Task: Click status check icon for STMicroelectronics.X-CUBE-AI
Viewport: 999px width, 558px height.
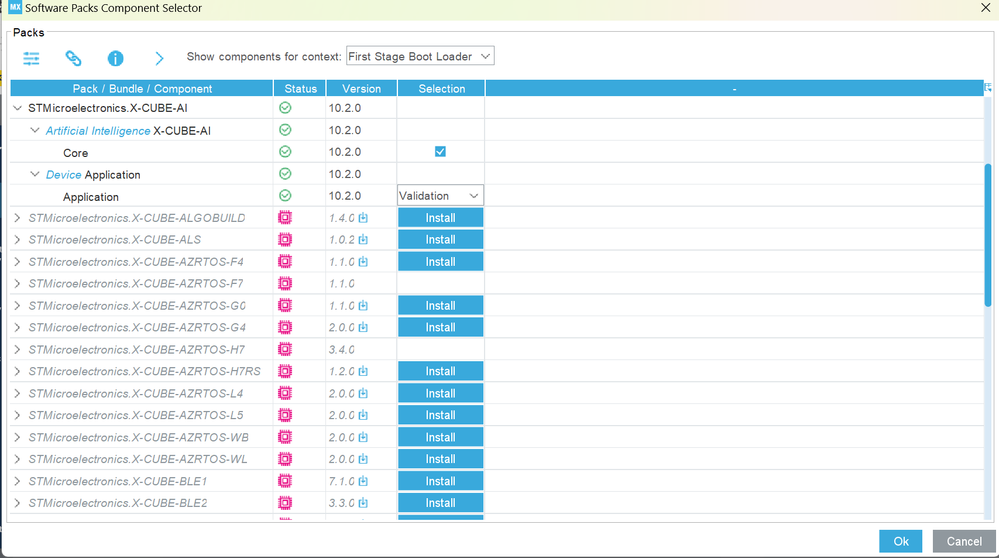Action: click(x=285, y=108)
